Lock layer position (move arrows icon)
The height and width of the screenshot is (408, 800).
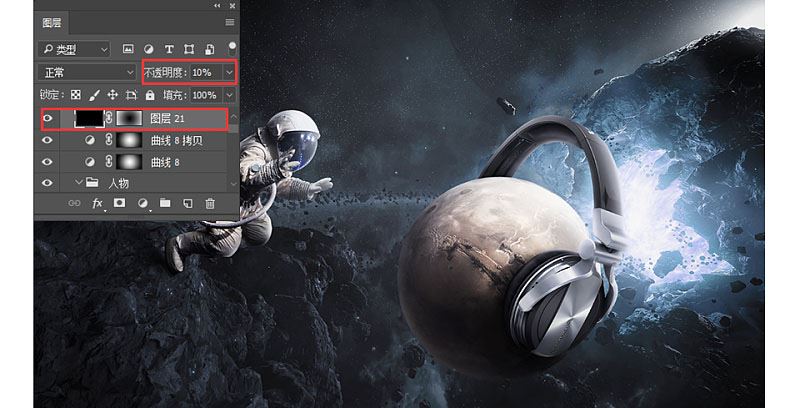point(113,95)
